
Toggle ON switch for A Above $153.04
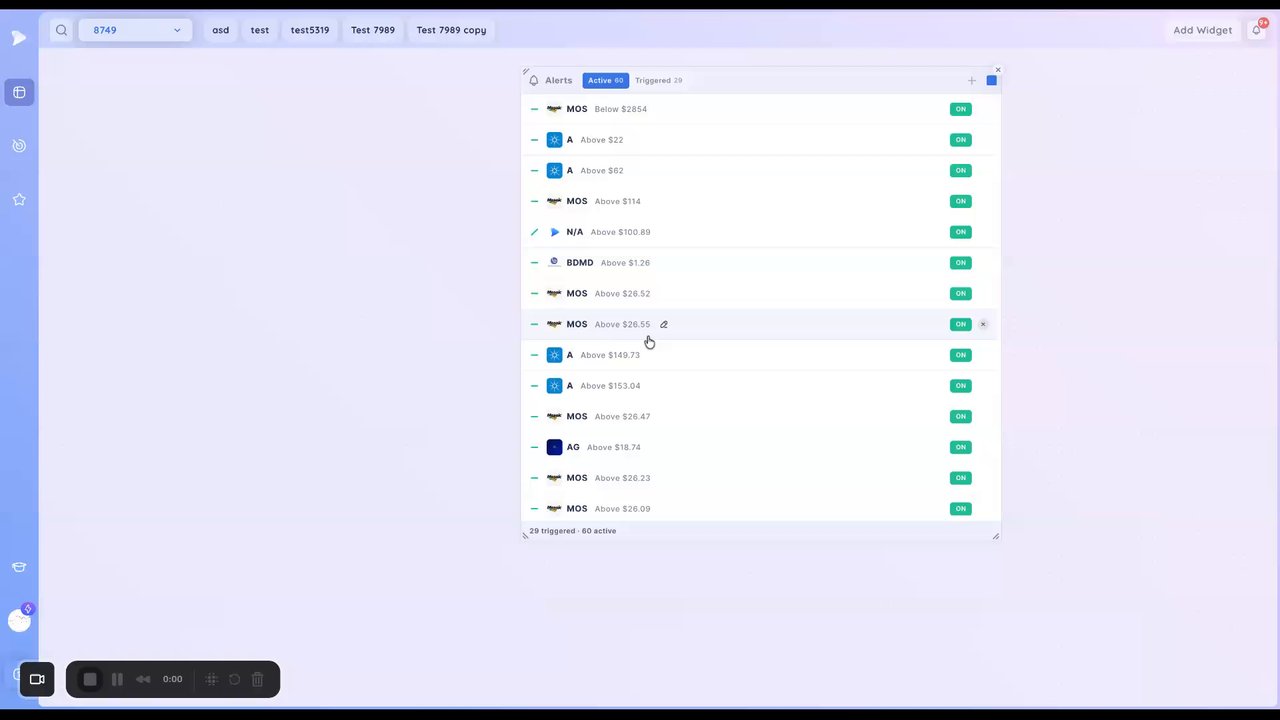[960, 386]
